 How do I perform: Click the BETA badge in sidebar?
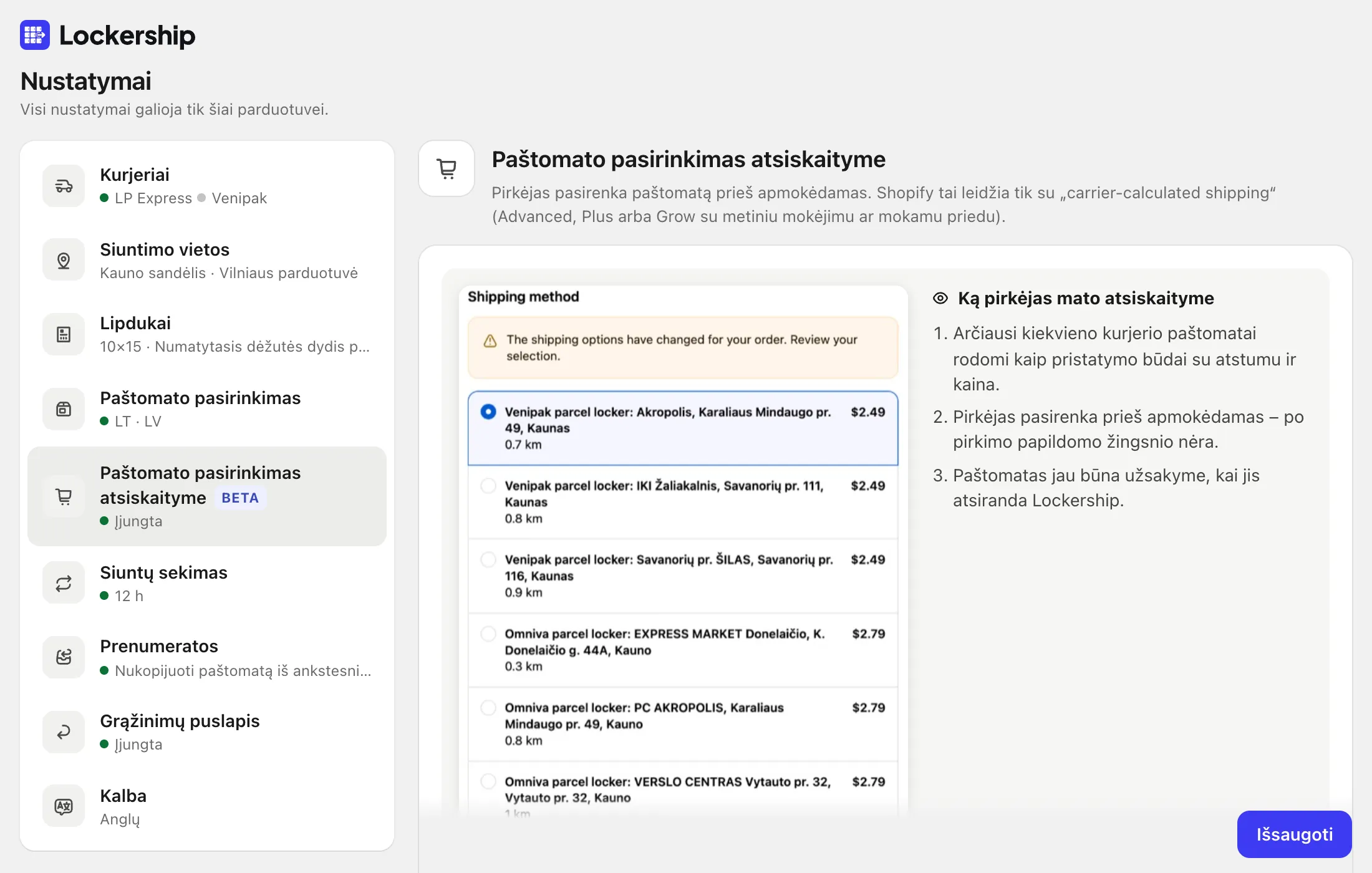pyautogui.click(x=240, y=498)
